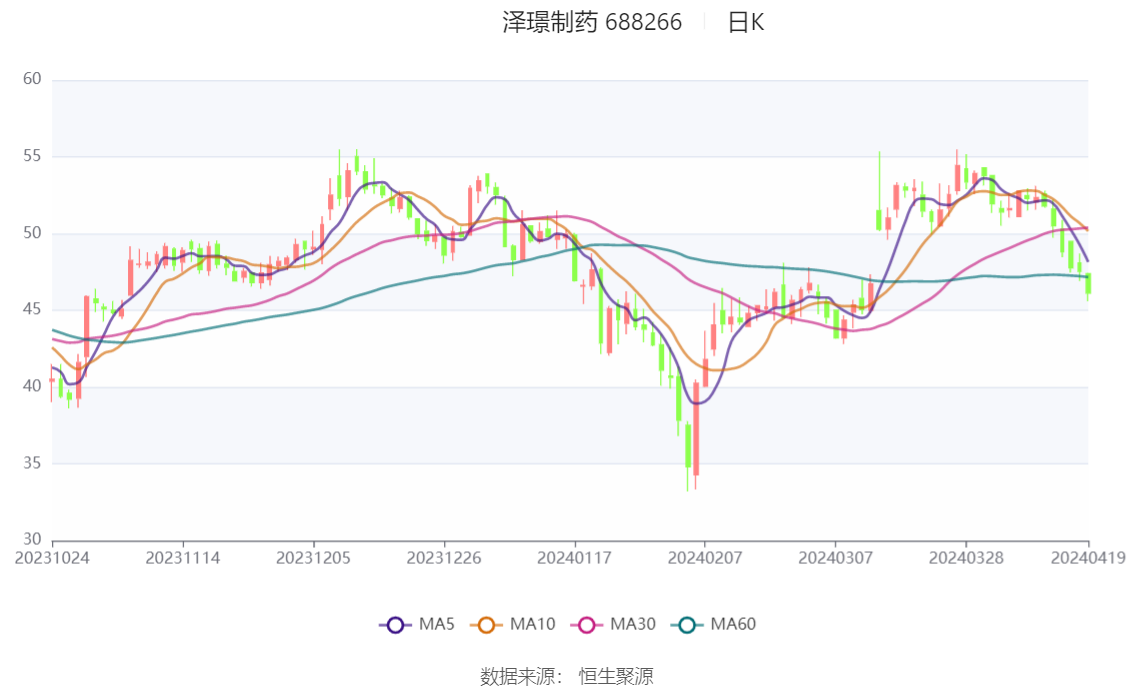Select the 55 value on y-axis
This screenshot has height=689, width=1134.
pos(31,156)
